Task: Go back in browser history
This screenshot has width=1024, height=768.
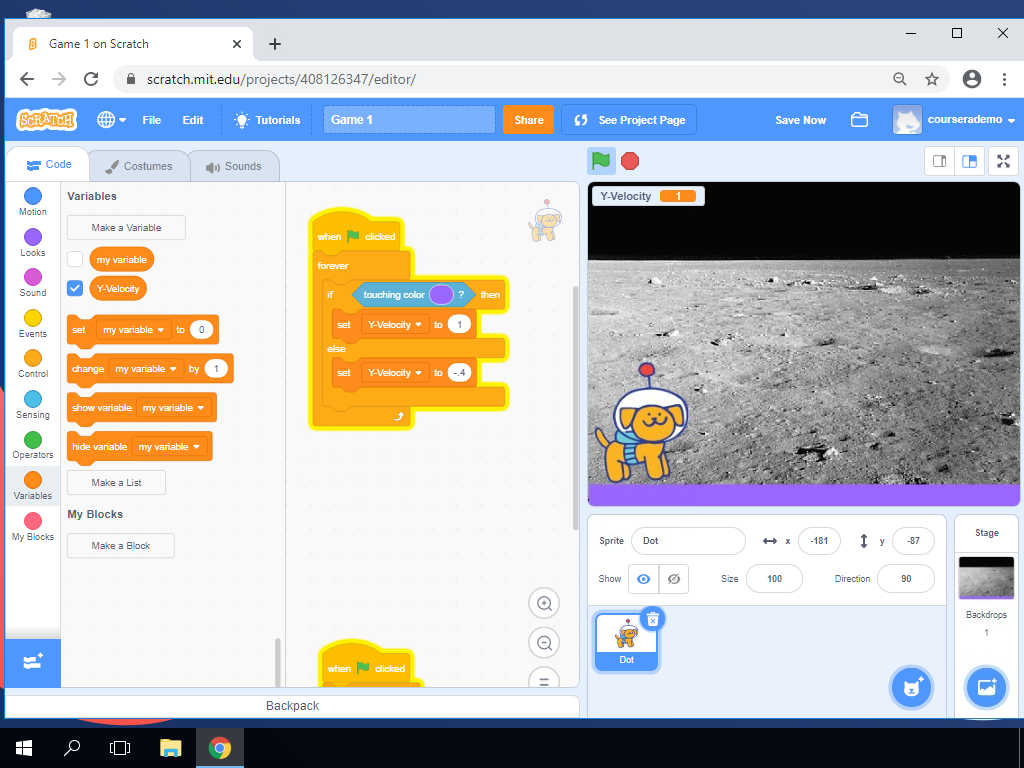Action: pos(27,79)
